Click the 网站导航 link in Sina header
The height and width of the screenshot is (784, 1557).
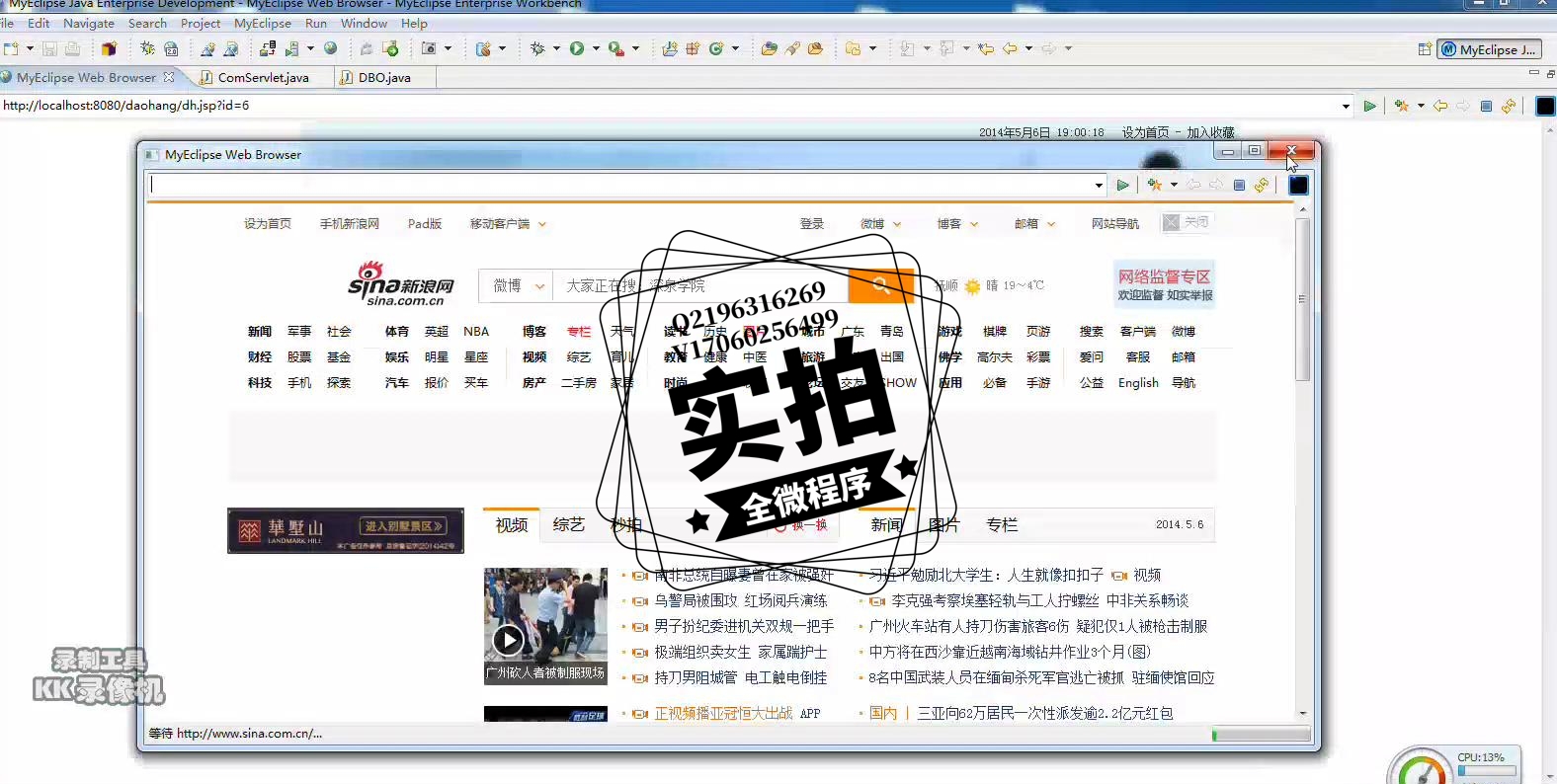(1115, 224)
